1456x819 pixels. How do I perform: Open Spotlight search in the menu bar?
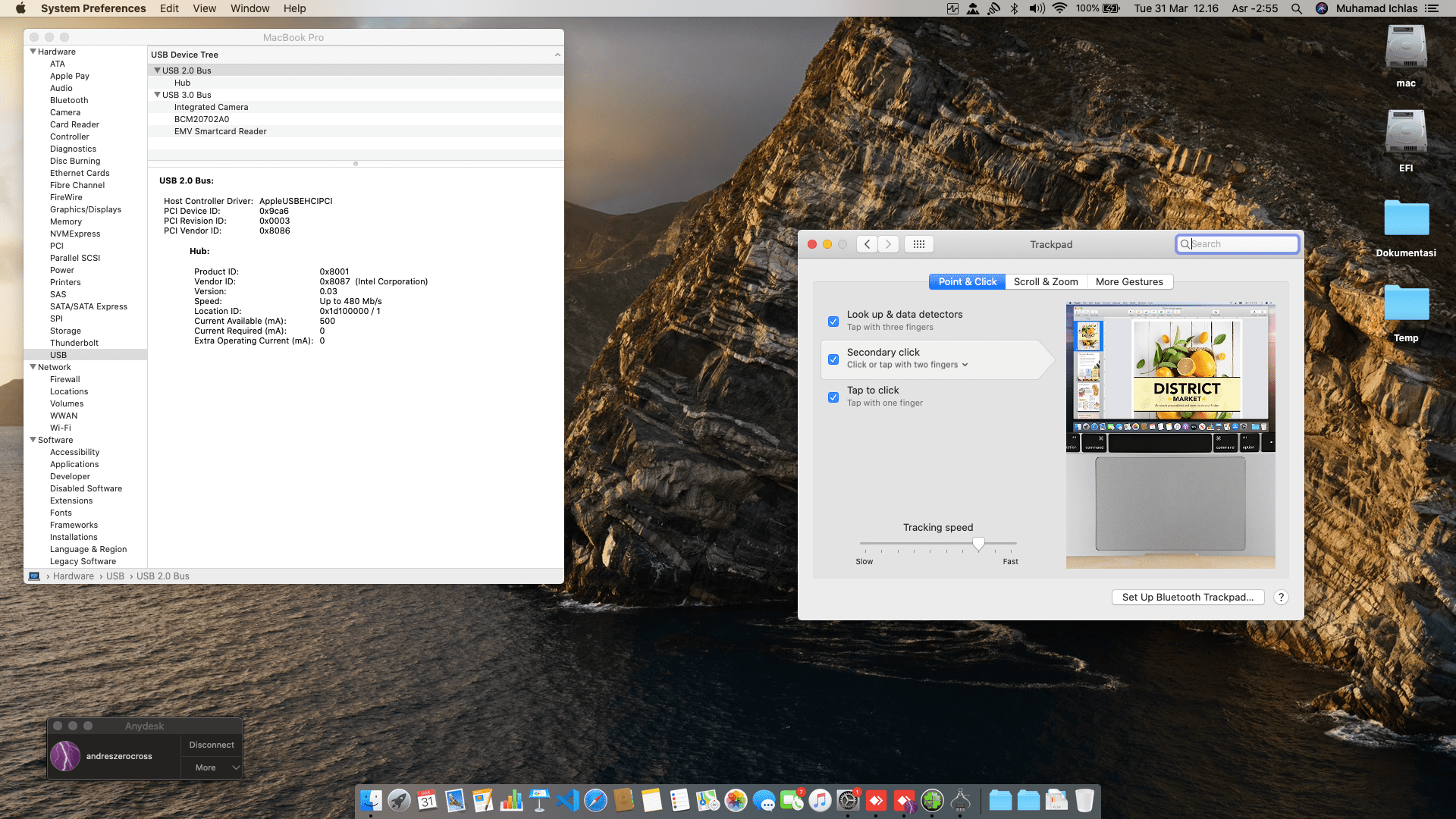point(1297,8)
